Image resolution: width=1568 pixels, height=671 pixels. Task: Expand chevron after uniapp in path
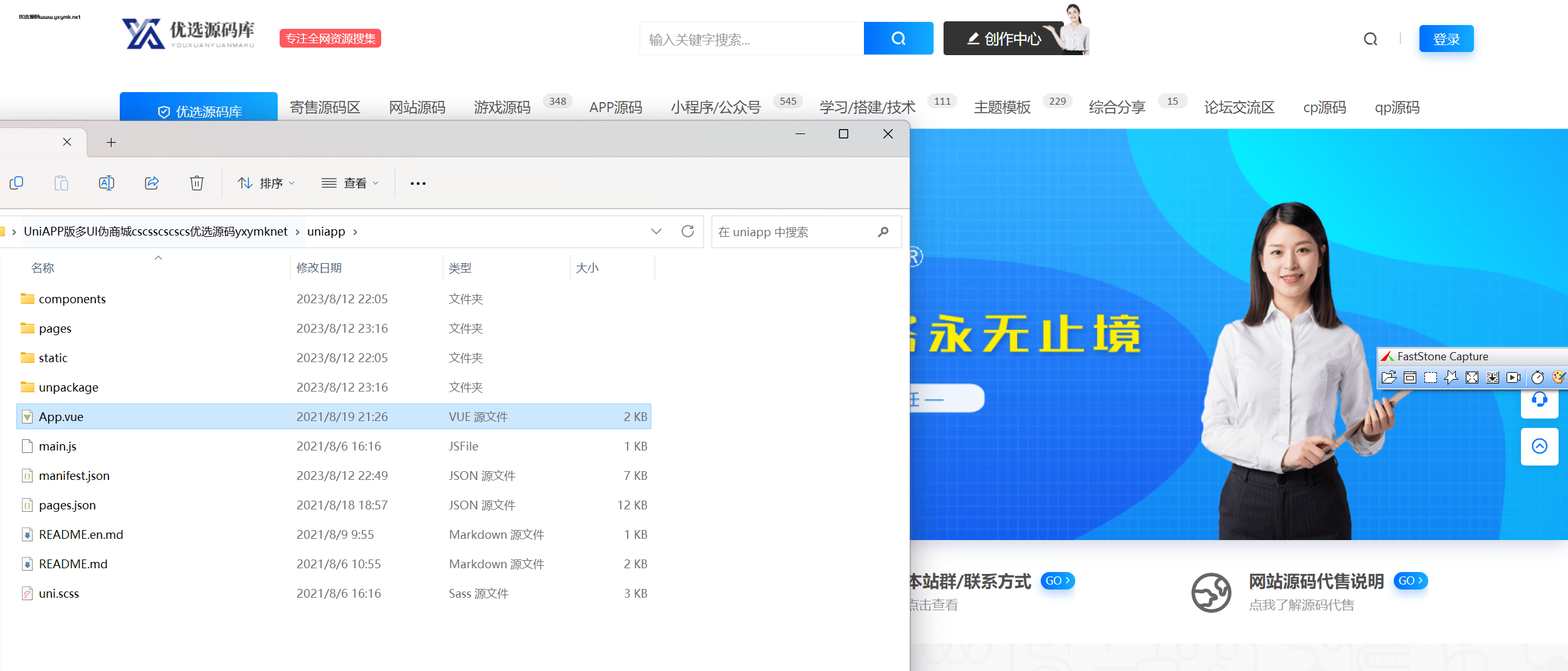point(355,232)
